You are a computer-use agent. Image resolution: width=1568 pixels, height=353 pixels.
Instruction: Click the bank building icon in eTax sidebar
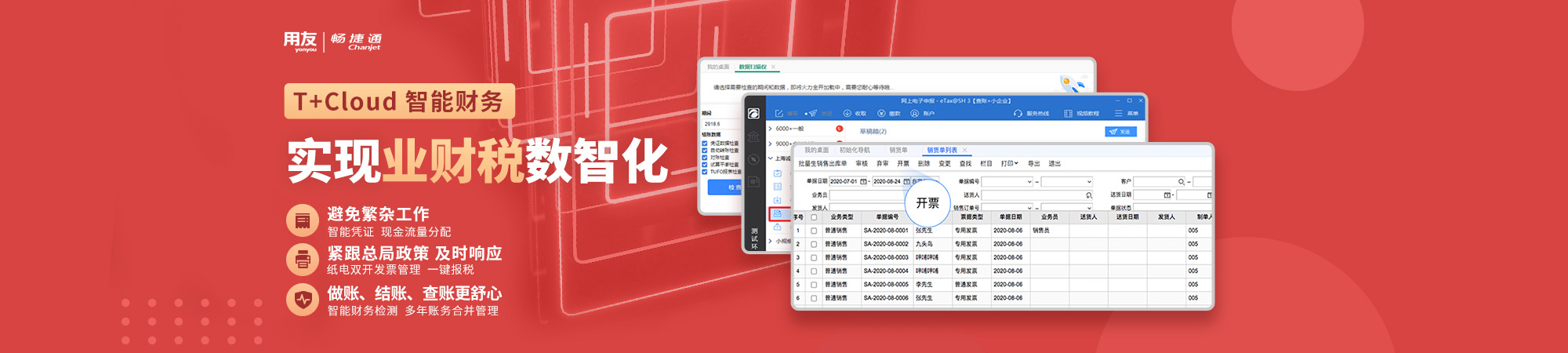[753, 136]
